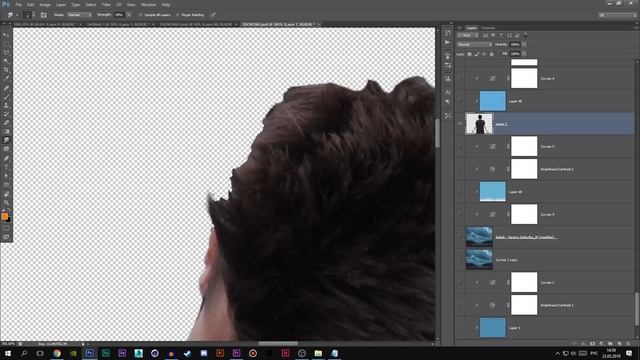Image resolution: width=640 pixels, height=360 pixels.
Task: Open the Window menu
Action: point(148,4)
